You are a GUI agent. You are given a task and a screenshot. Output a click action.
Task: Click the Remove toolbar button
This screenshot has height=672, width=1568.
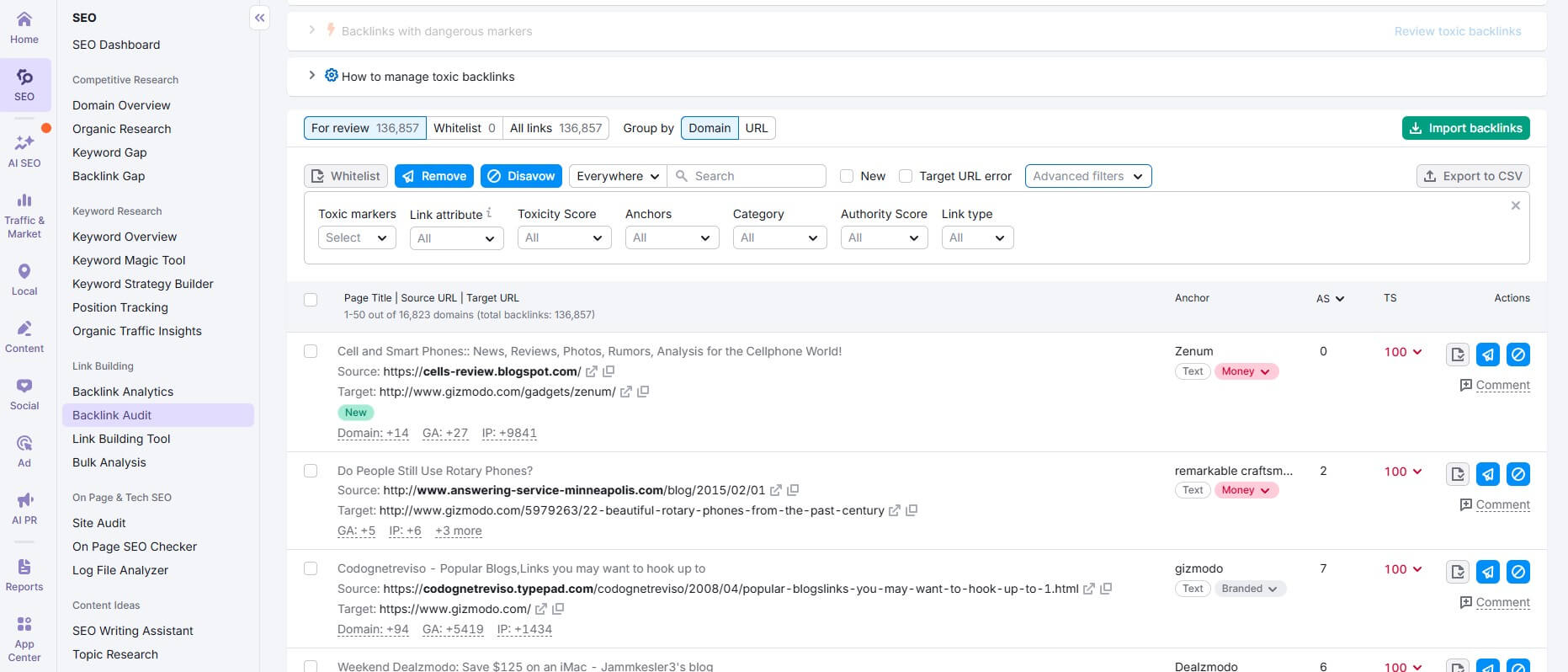click(434, 176)
